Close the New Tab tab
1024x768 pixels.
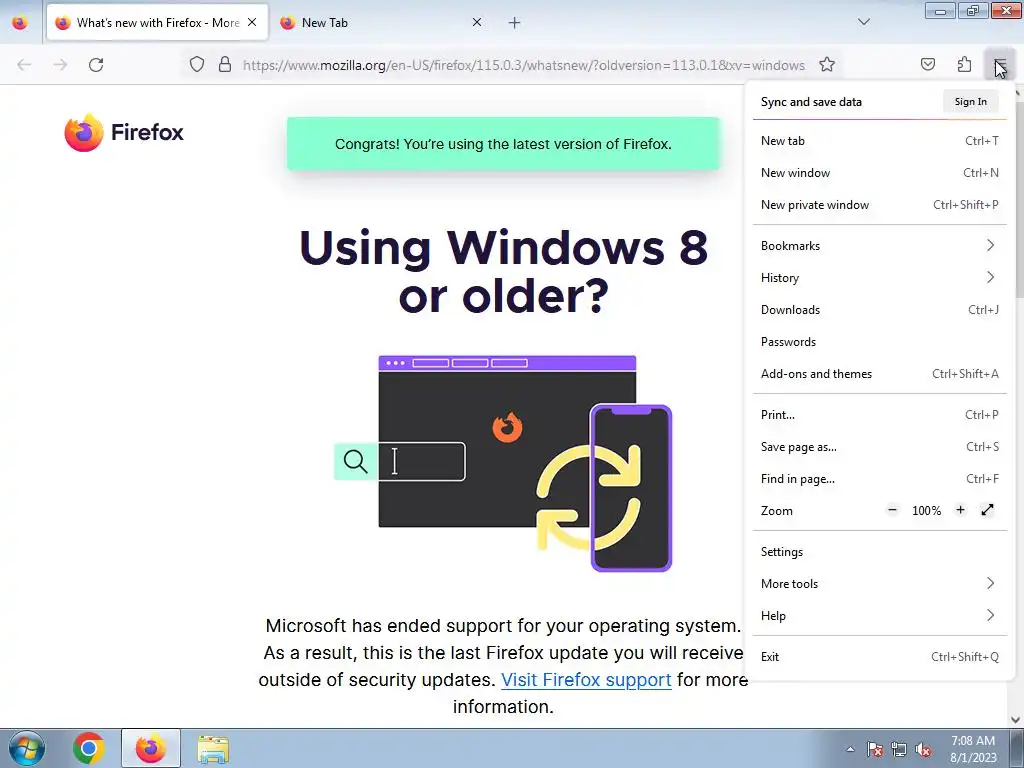tap(477, 23)
